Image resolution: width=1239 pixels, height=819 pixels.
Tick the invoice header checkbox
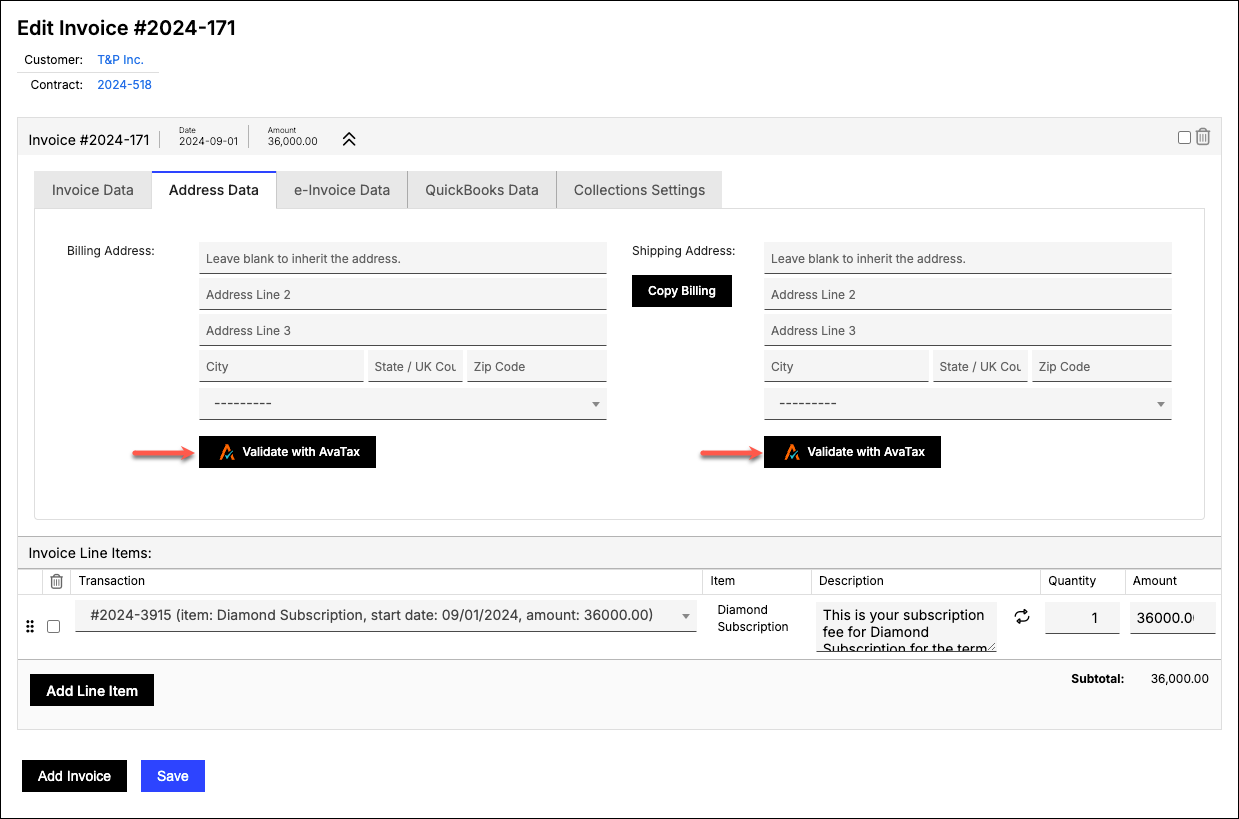pyautogui.click(x=1184, y=138)
